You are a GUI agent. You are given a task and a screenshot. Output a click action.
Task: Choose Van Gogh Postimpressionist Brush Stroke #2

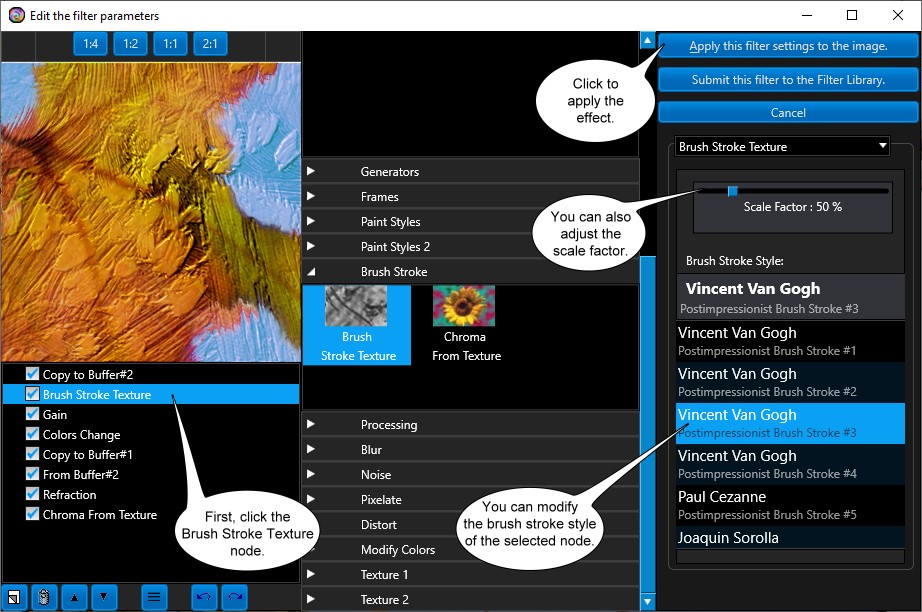click(x=790, y=382)
